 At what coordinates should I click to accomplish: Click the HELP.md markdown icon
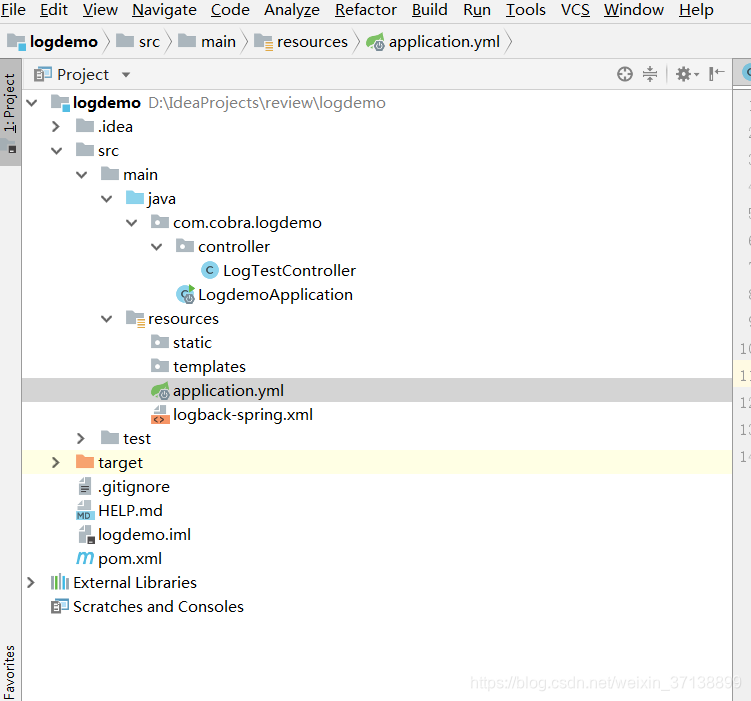point(85,510)
